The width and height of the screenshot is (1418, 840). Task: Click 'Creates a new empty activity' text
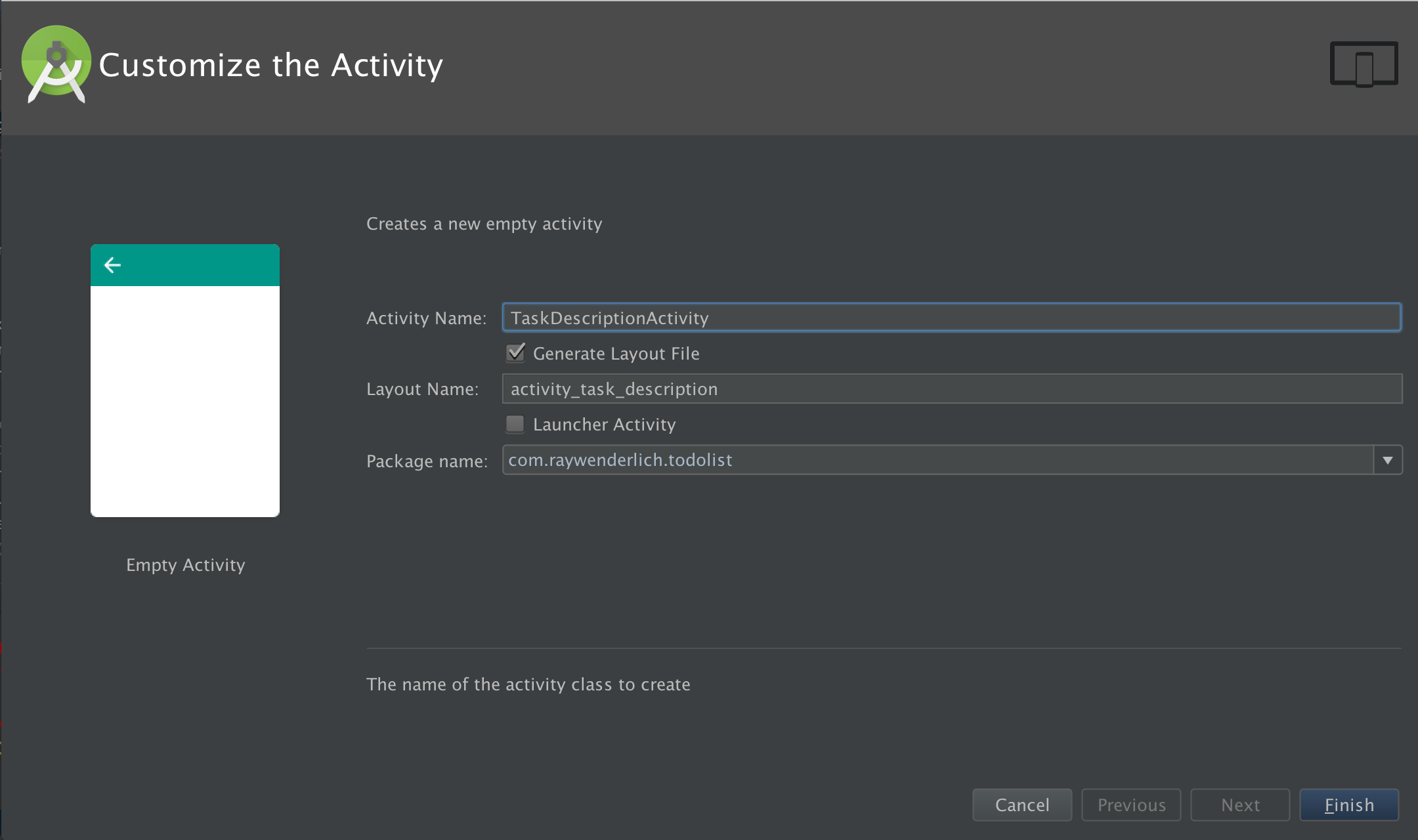tap(484, 224)
